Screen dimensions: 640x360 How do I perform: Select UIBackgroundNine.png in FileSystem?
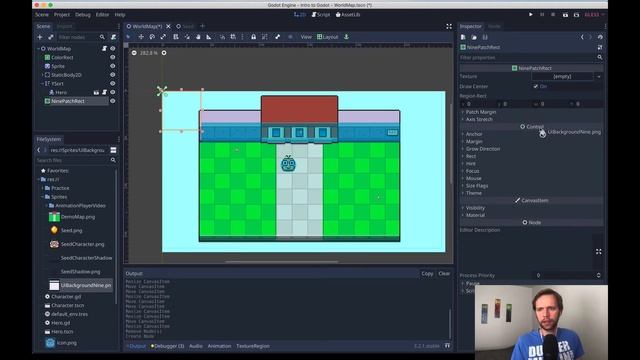[80, 285]
